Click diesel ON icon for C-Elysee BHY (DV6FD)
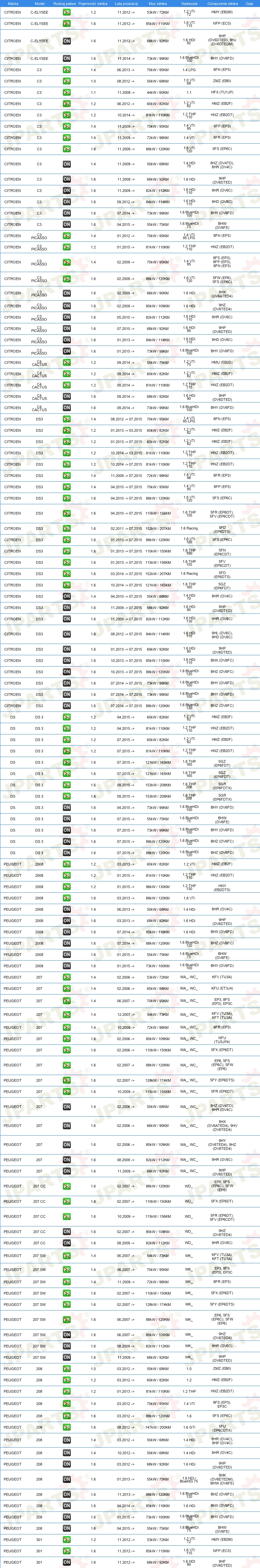The width and height of the screenshot is (260, 1568). [x=66, y=59]
